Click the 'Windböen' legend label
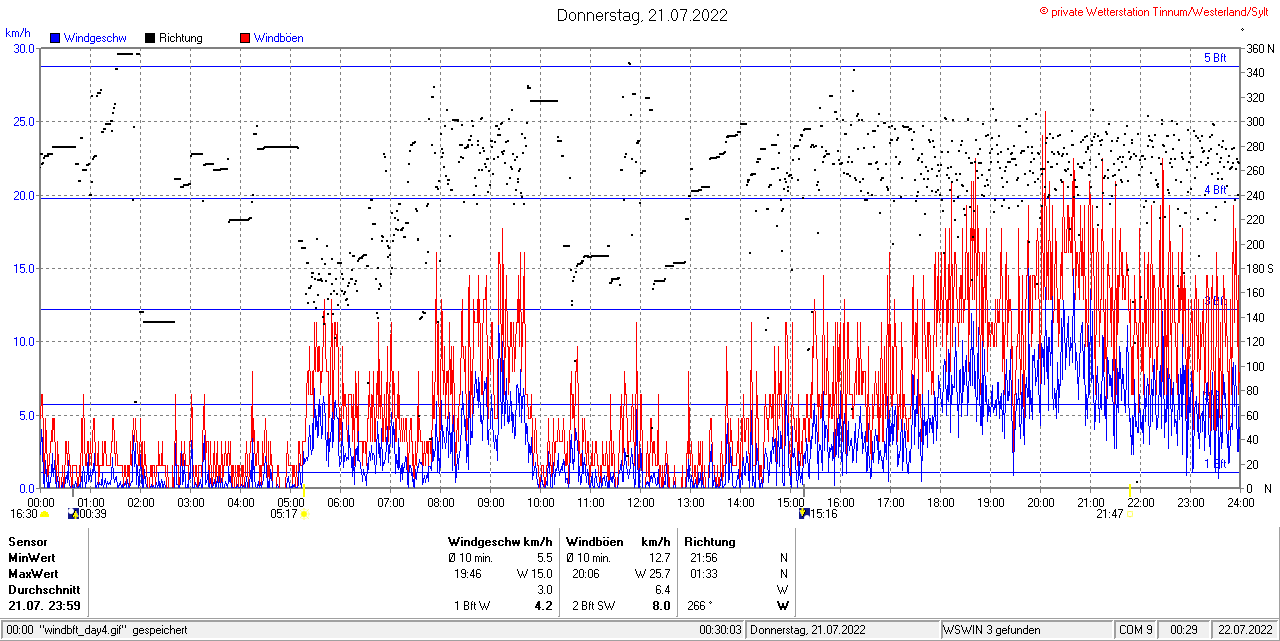Viewport: 1280px width, 641px height. (278, 38)
